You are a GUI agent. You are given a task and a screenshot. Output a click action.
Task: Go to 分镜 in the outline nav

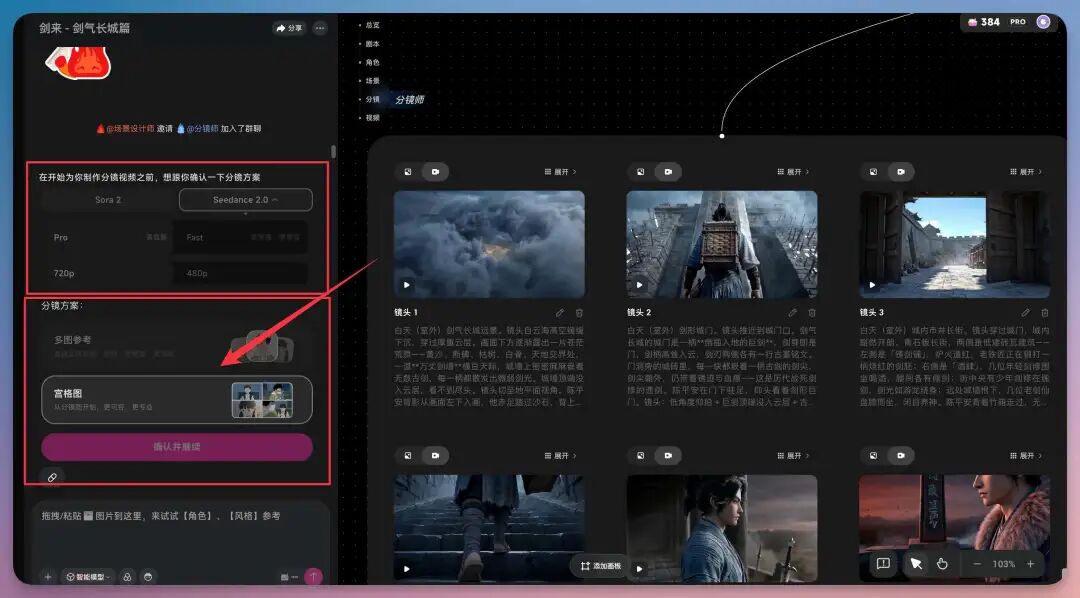[372, 99]
